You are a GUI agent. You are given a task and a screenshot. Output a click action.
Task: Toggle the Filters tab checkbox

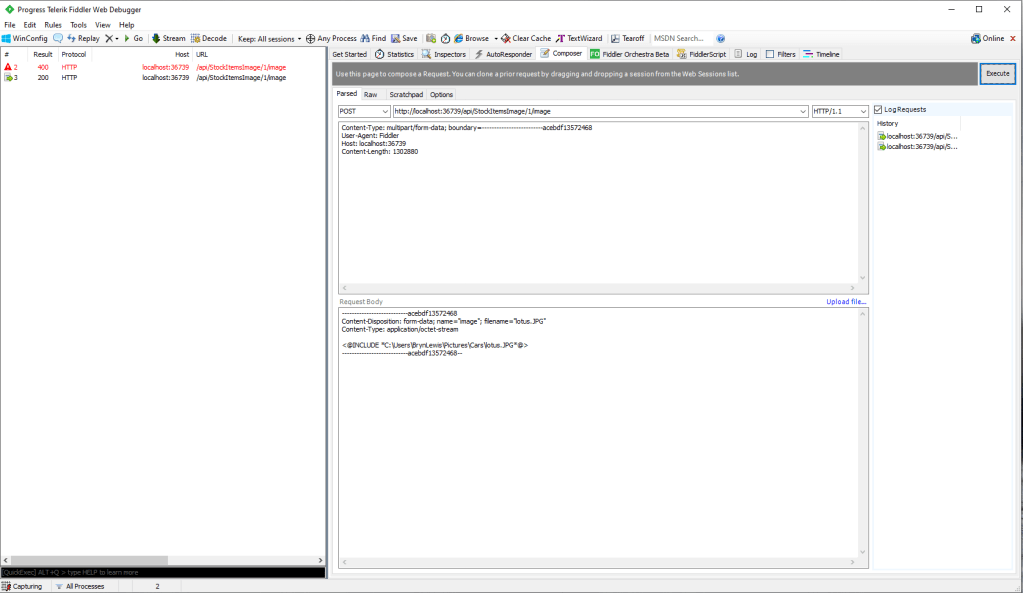click(x=769, y=54)
